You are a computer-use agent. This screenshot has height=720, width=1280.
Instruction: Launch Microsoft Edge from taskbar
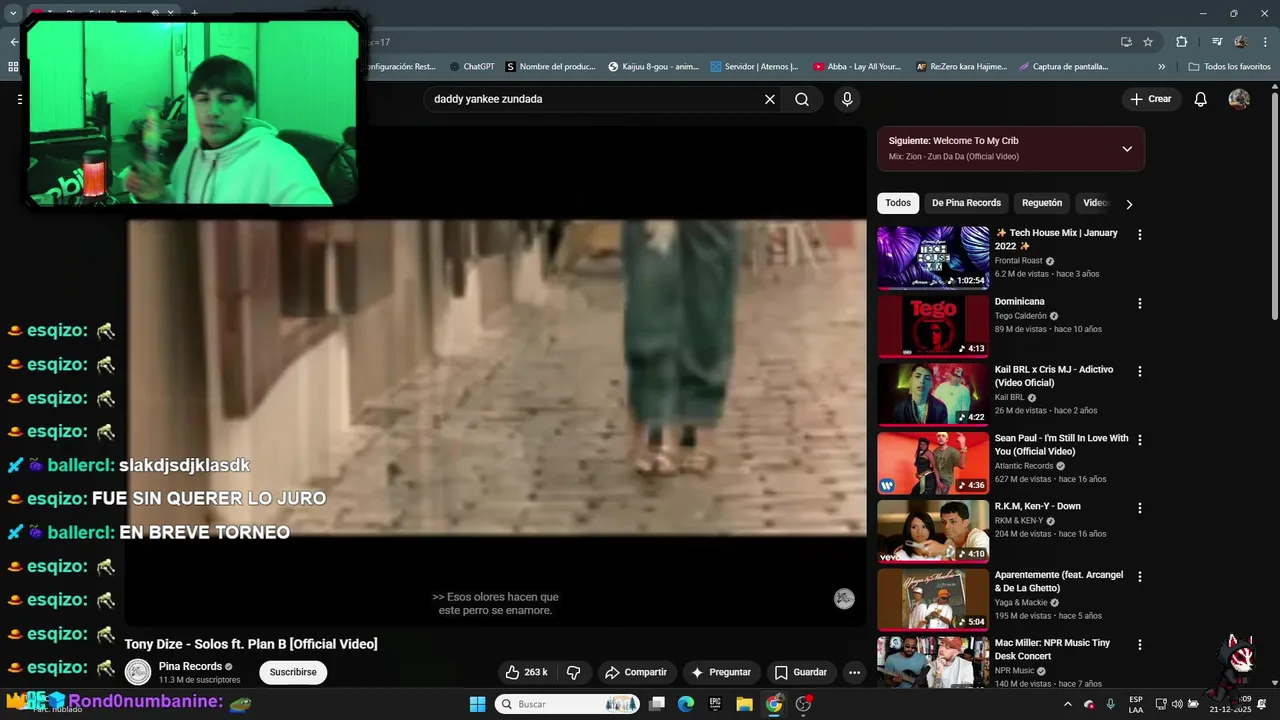point(686,704)
